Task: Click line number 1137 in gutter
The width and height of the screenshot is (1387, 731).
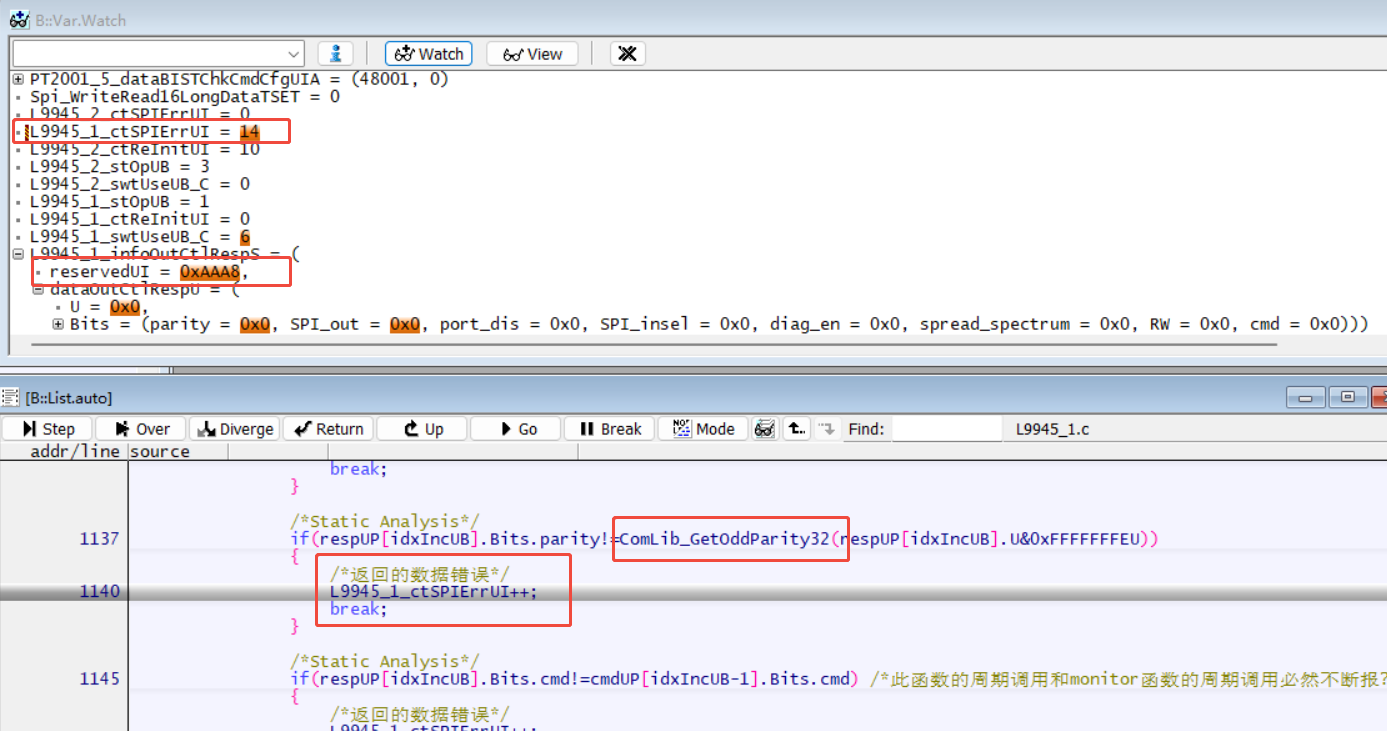Action: 99,539
